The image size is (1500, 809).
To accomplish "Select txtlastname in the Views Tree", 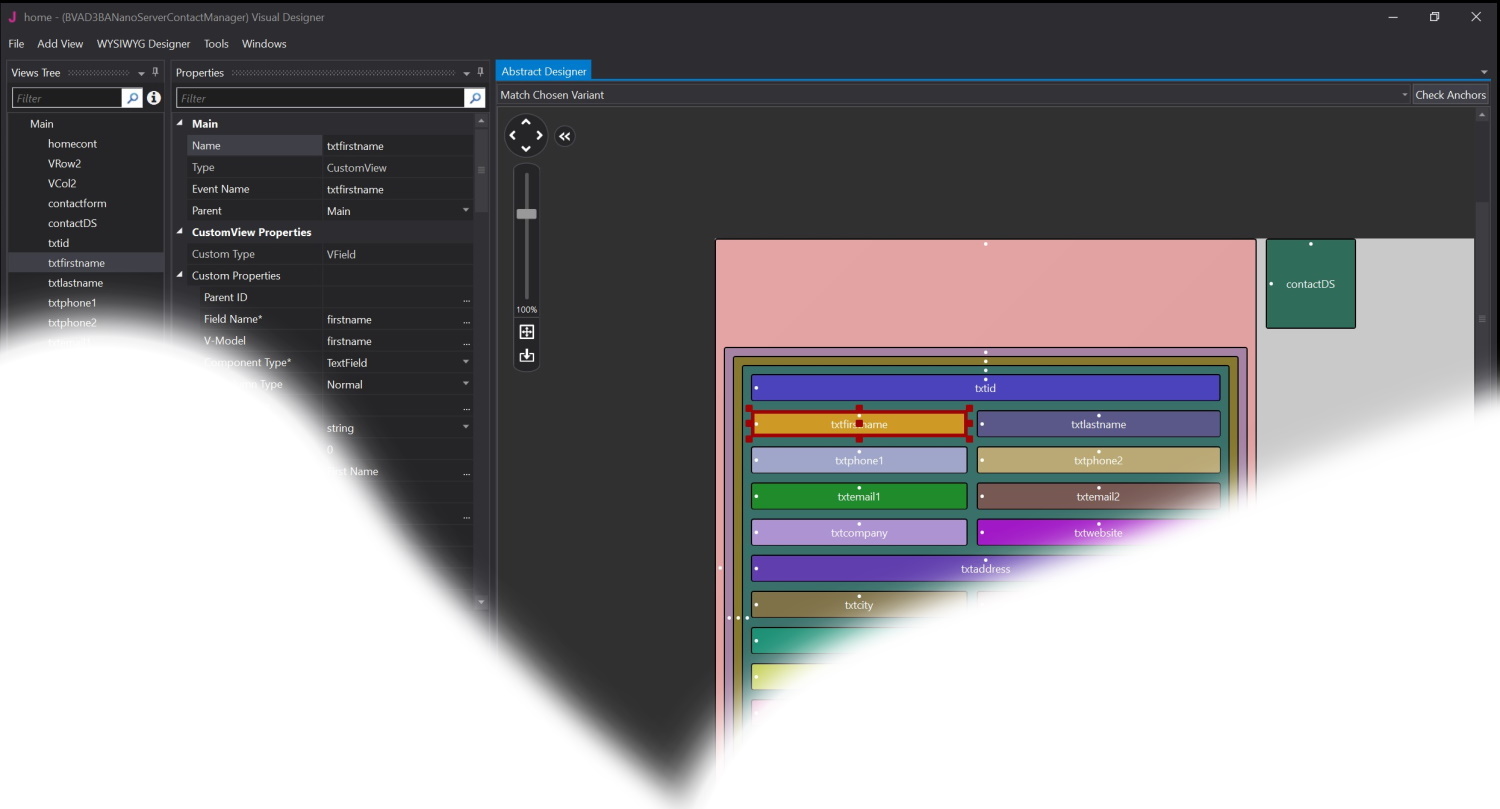I will pos(75,283).
